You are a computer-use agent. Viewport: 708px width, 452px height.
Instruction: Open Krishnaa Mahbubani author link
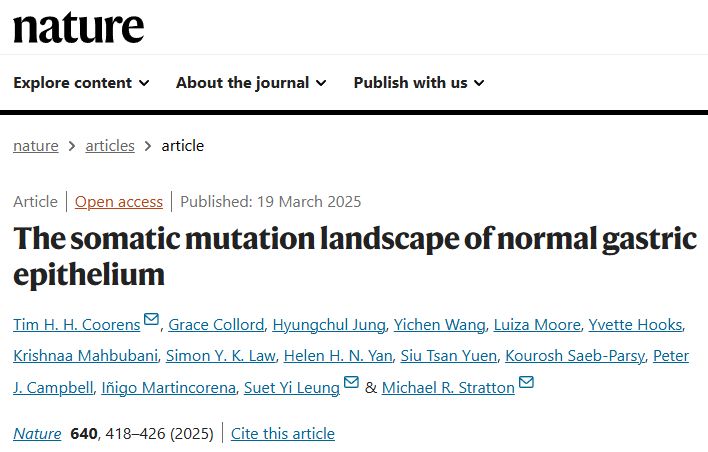[x=85, y=356]
